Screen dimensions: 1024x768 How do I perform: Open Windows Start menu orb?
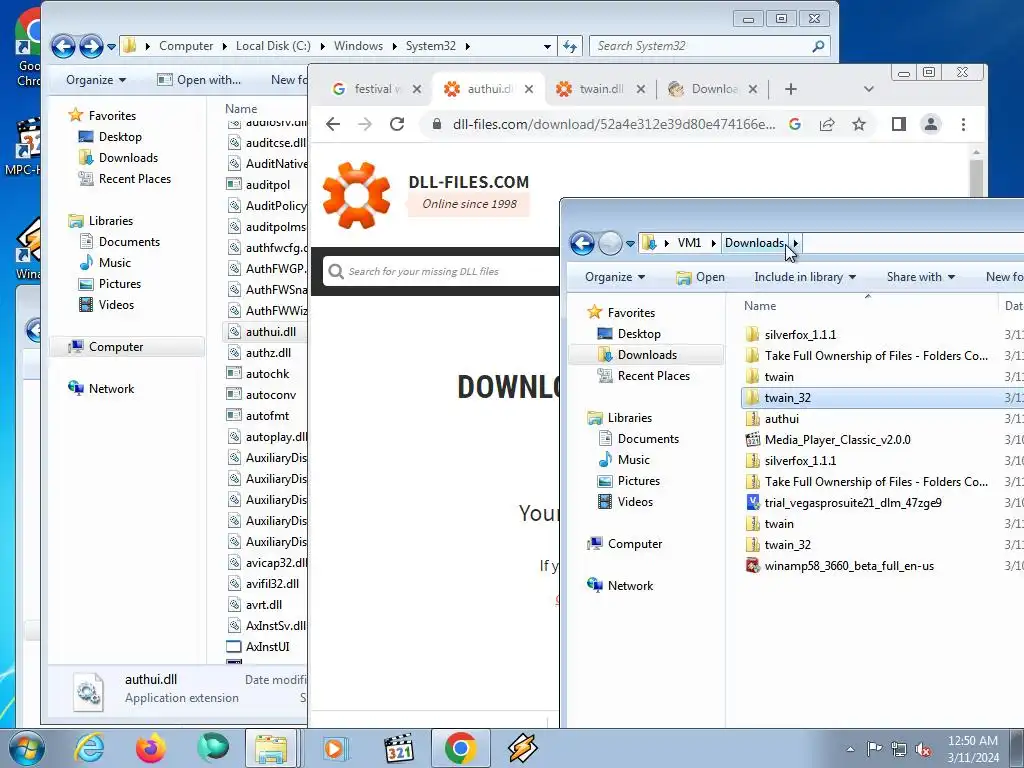click(26, 748)
